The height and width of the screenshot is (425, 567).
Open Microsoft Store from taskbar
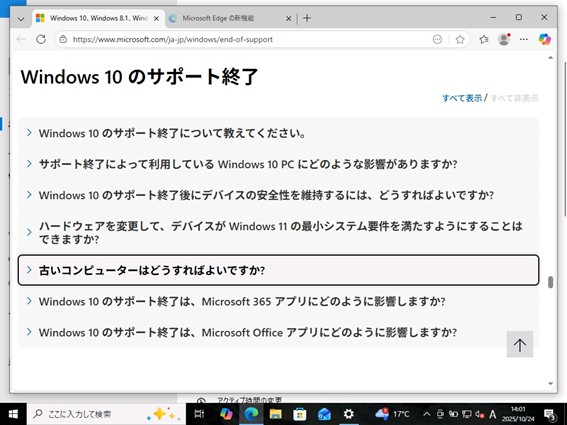pyautogui.click(x=299, y=414)
